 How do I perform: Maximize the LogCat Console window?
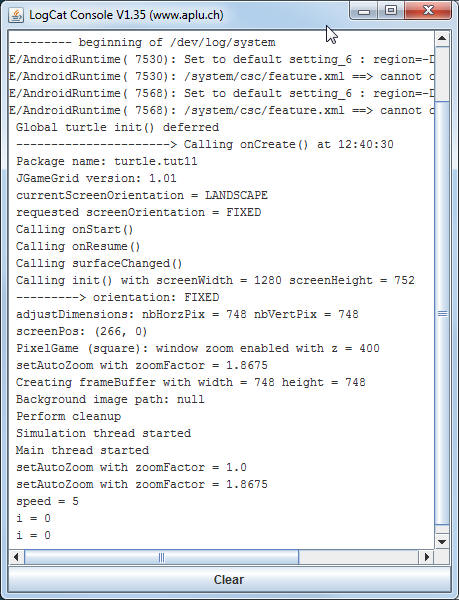(x=391, y=11)
